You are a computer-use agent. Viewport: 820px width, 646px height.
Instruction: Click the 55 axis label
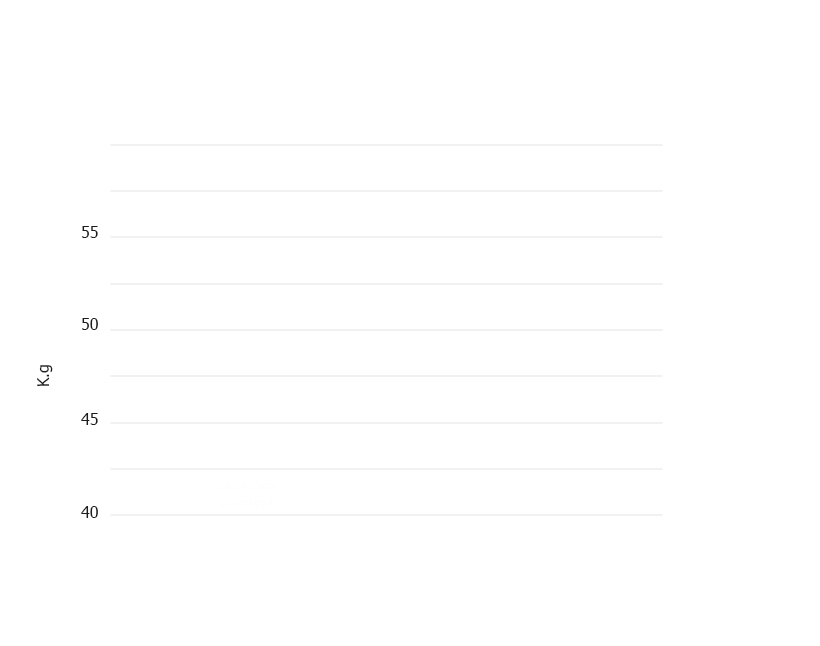[x=89, y=232]
